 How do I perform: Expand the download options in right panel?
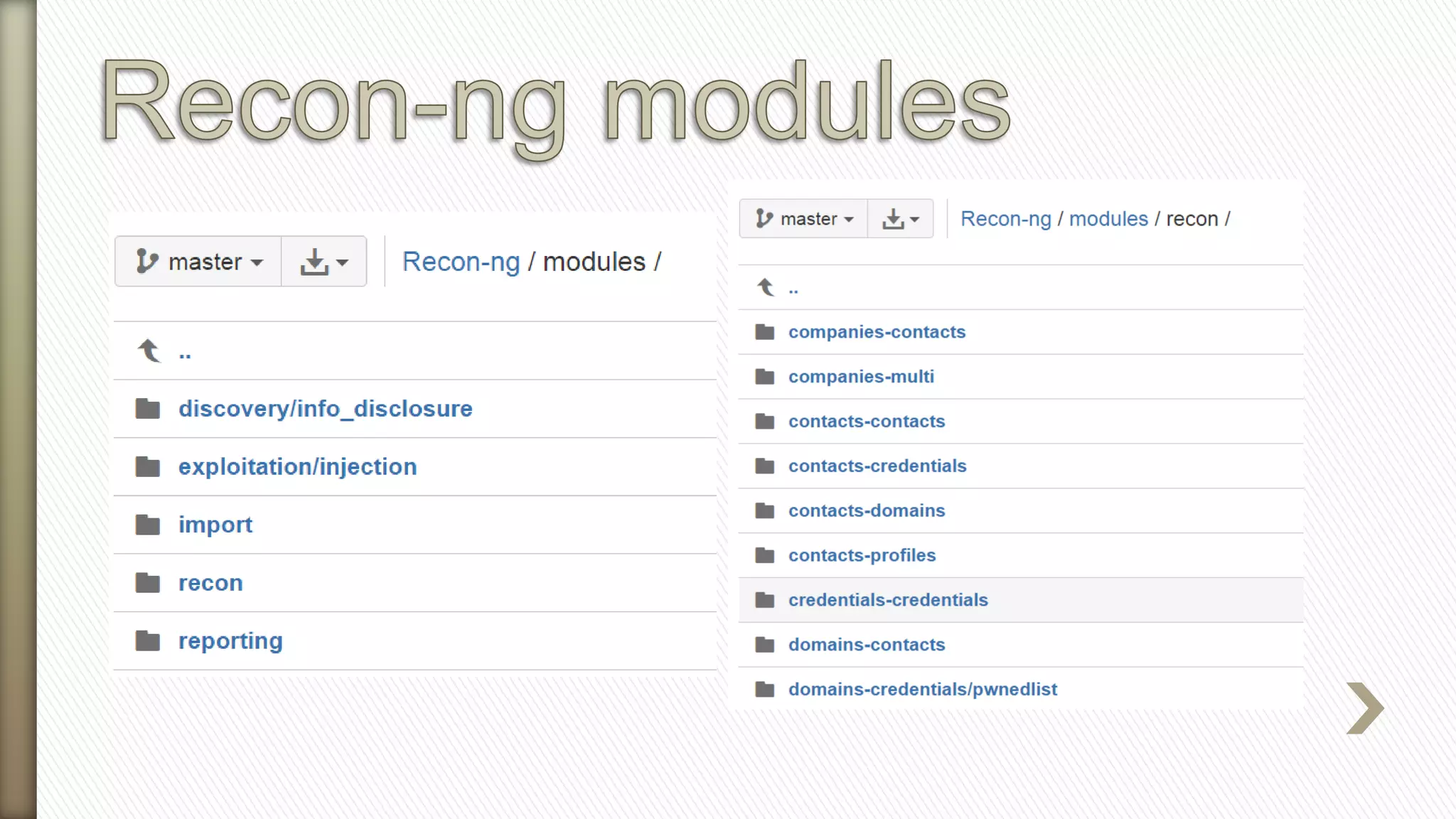point(900,219)
